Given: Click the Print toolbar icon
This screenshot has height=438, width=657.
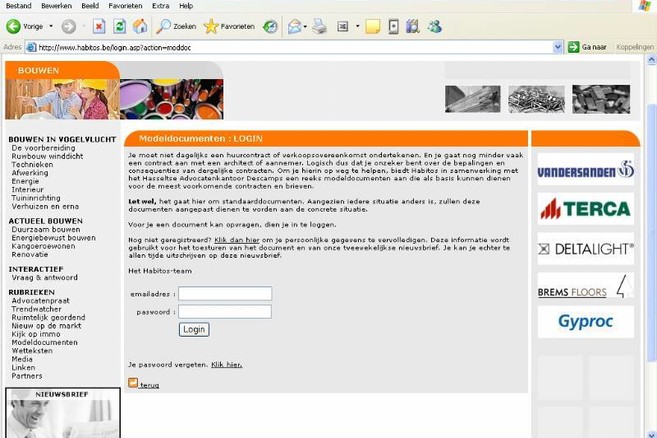Looking at the screenshot, I should click(x=319, y=27).
